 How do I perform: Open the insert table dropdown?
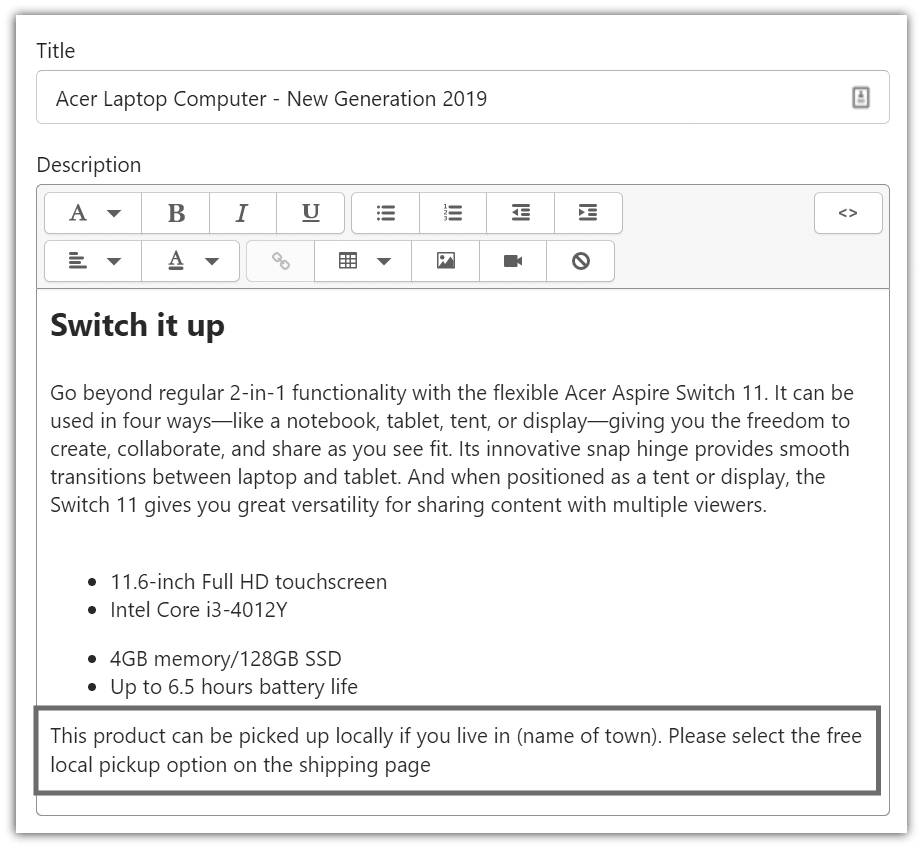[x=363, y=261]
